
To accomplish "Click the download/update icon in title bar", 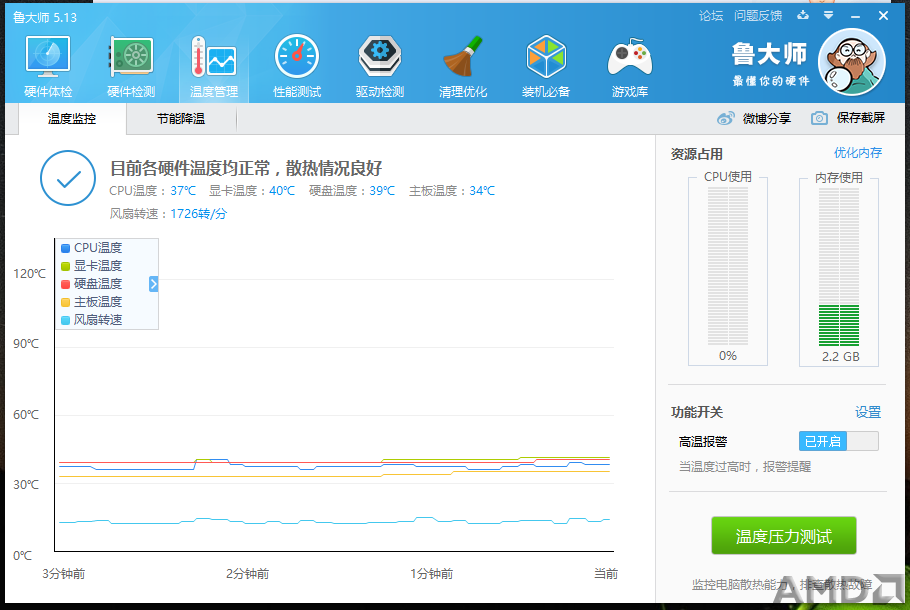I will 803,15.
